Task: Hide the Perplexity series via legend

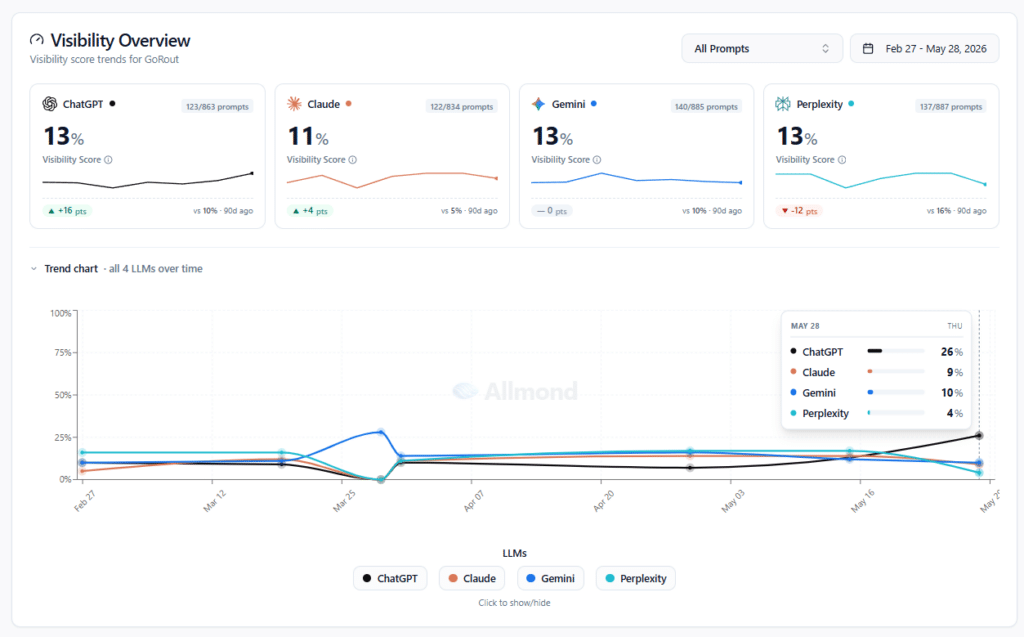Action: (x=635, y=578)
